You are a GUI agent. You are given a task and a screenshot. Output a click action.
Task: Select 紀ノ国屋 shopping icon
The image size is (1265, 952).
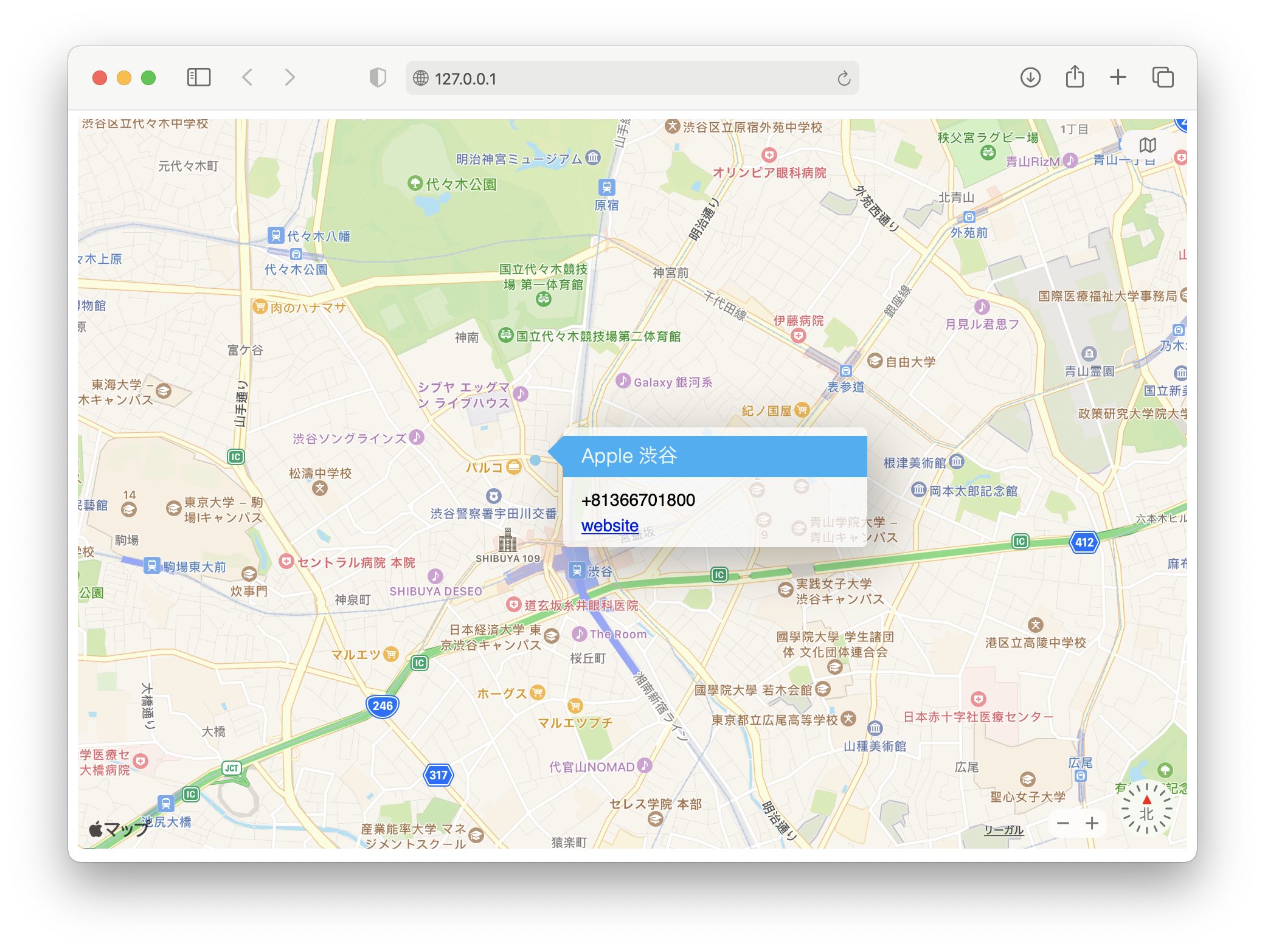tap(802, 410)
